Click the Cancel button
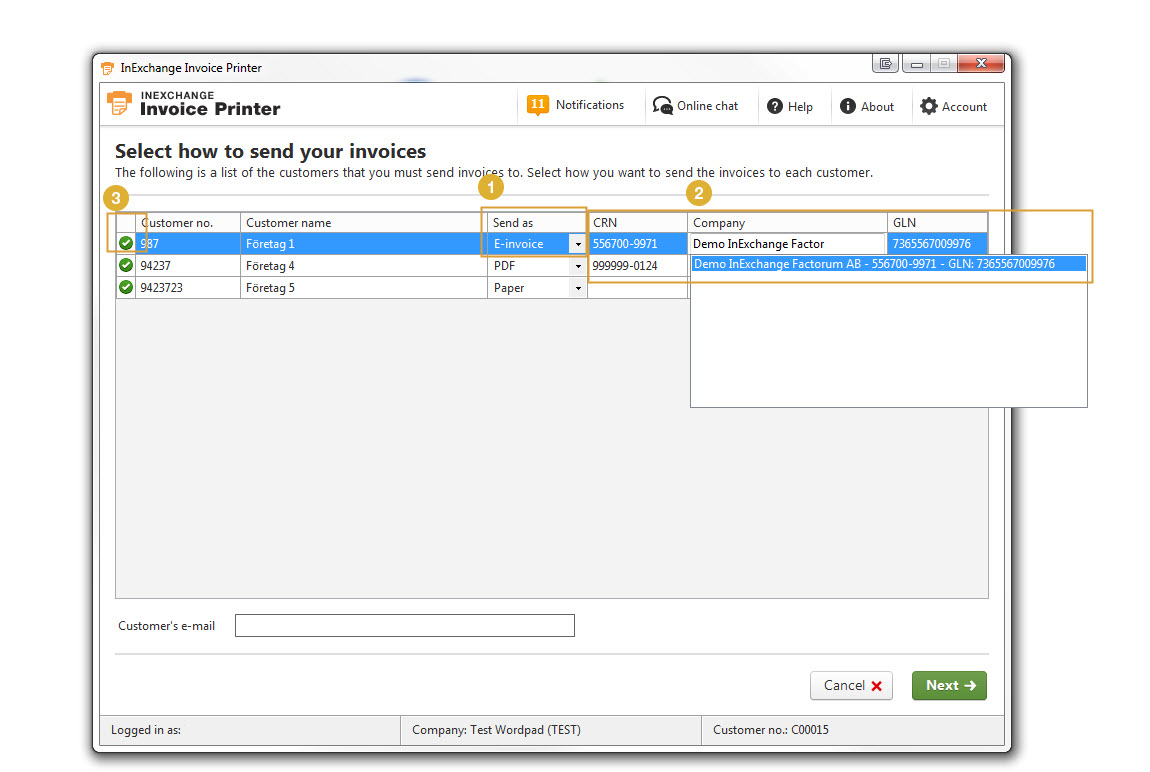The width and height of the screenshot is (1150, 772). coord(851,685)
